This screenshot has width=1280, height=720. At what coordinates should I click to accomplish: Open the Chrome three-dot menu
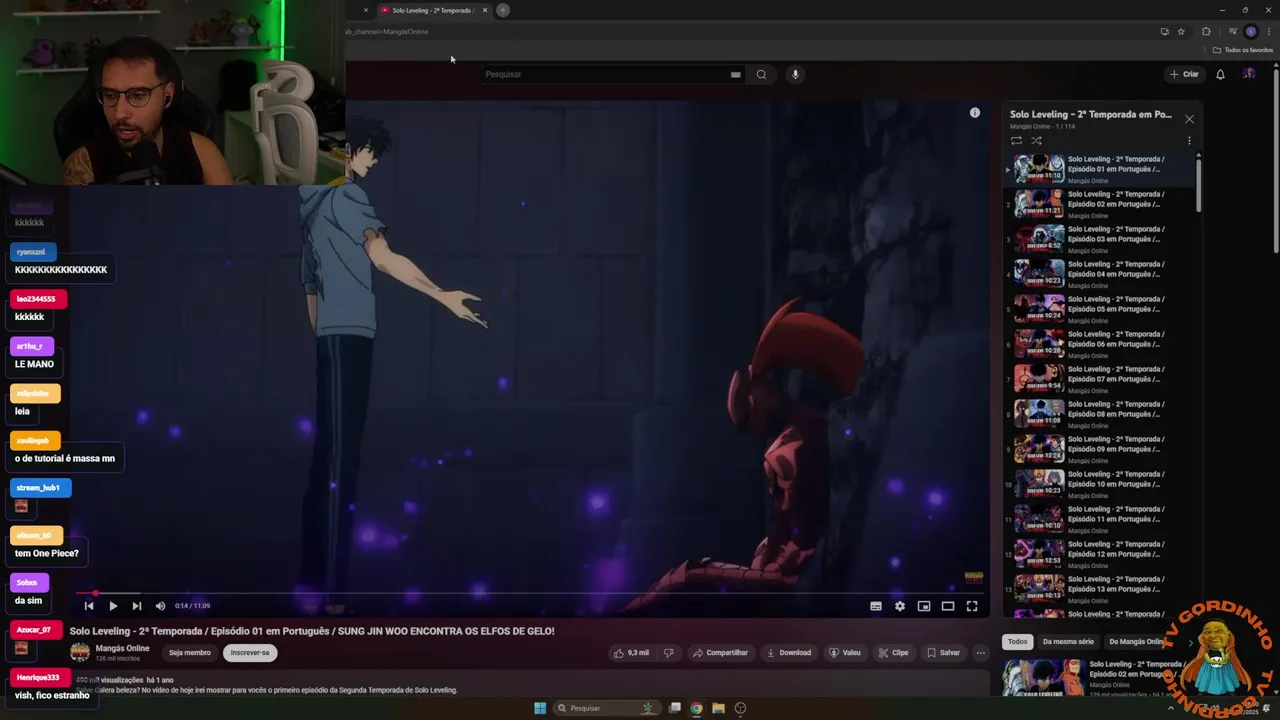point(1268,31)
